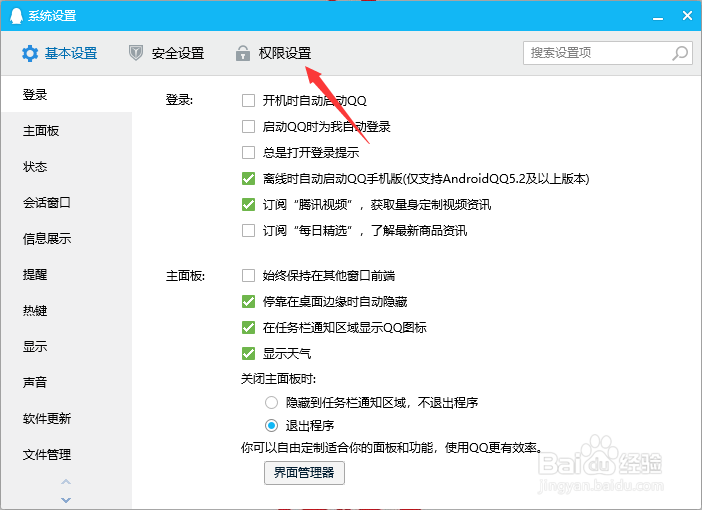This screenshot has width=702, height=510.
Task: Select 登录 in the sidebar
Action: [x=67, y=94]
